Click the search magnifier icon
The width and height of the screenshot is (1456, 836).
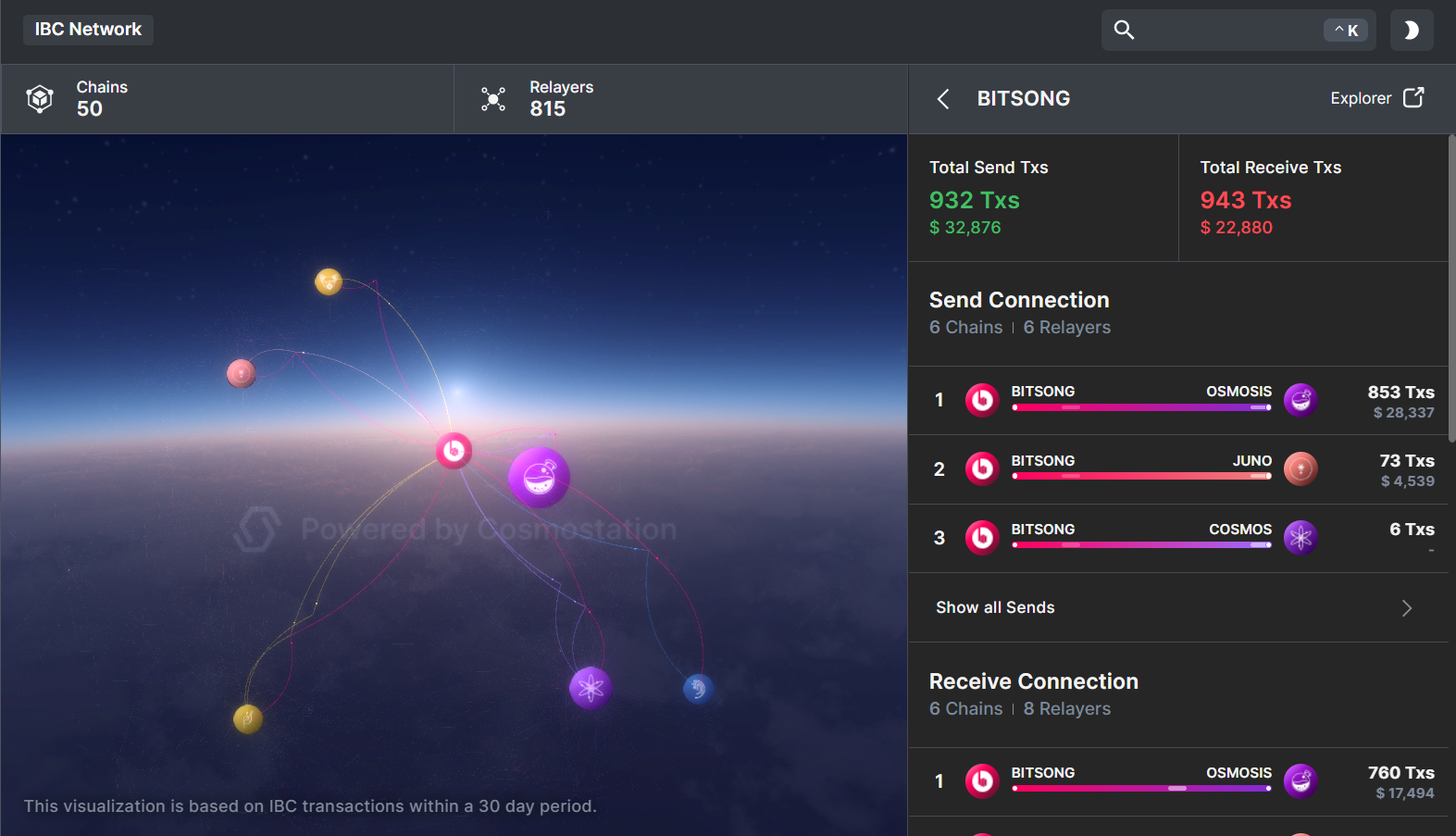pyautogui.click(x=1124, y=30)
